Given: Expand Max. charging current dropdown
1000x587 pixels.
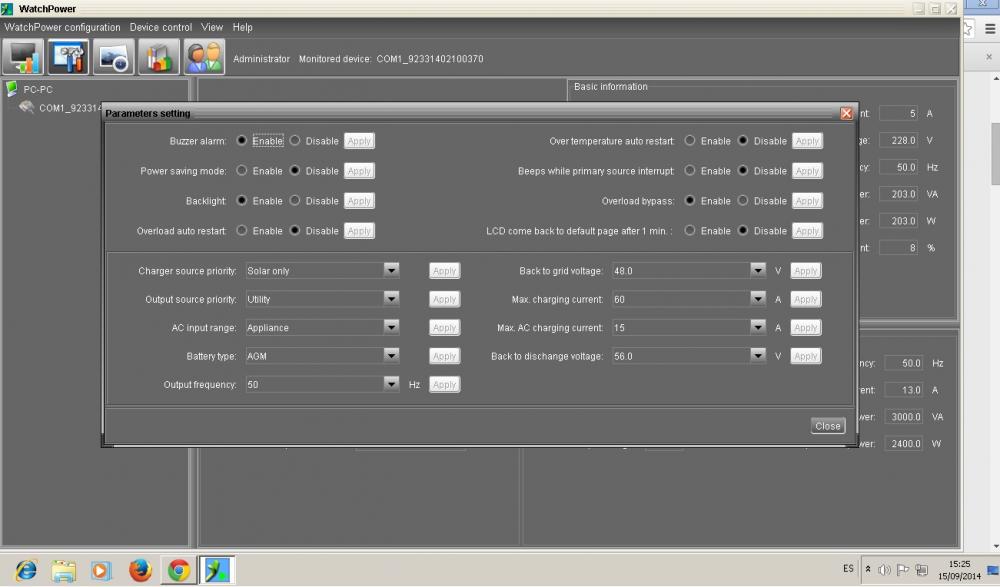Looking at the screenshot, I should [757, 299].
